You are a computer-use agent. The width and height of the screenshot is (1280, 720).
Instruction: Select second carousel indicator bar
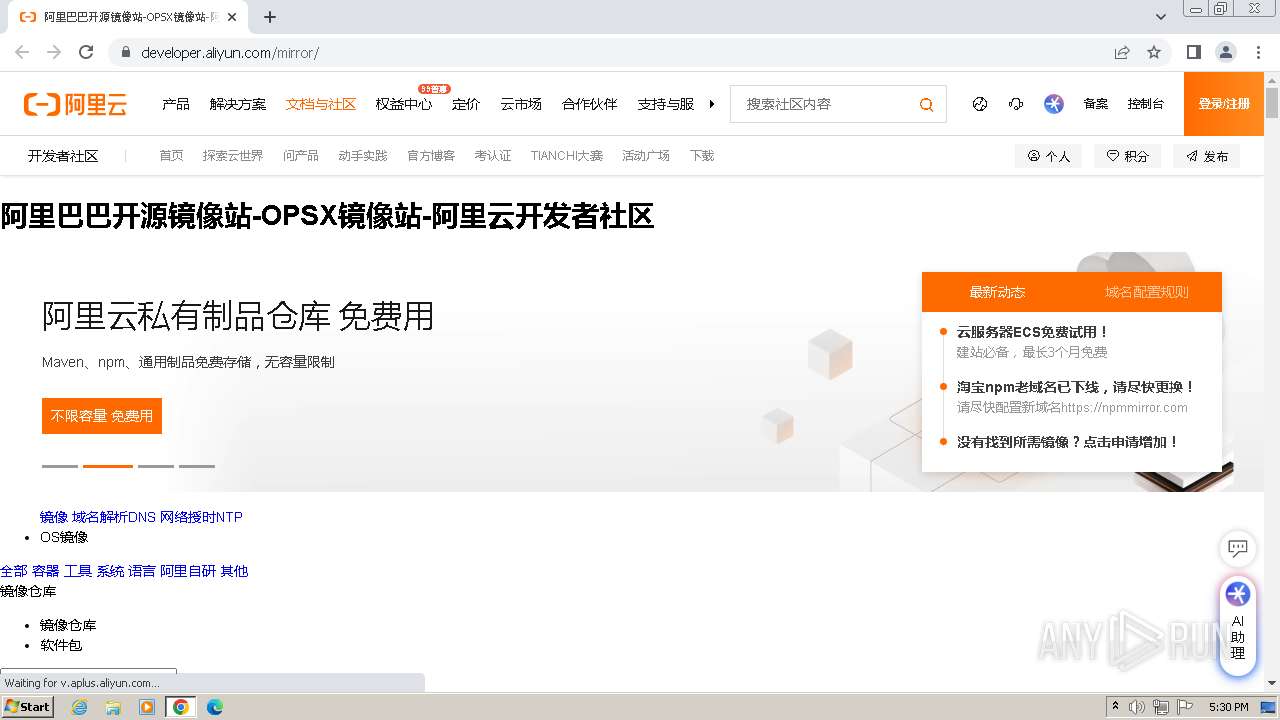click(x=108, y=466)
